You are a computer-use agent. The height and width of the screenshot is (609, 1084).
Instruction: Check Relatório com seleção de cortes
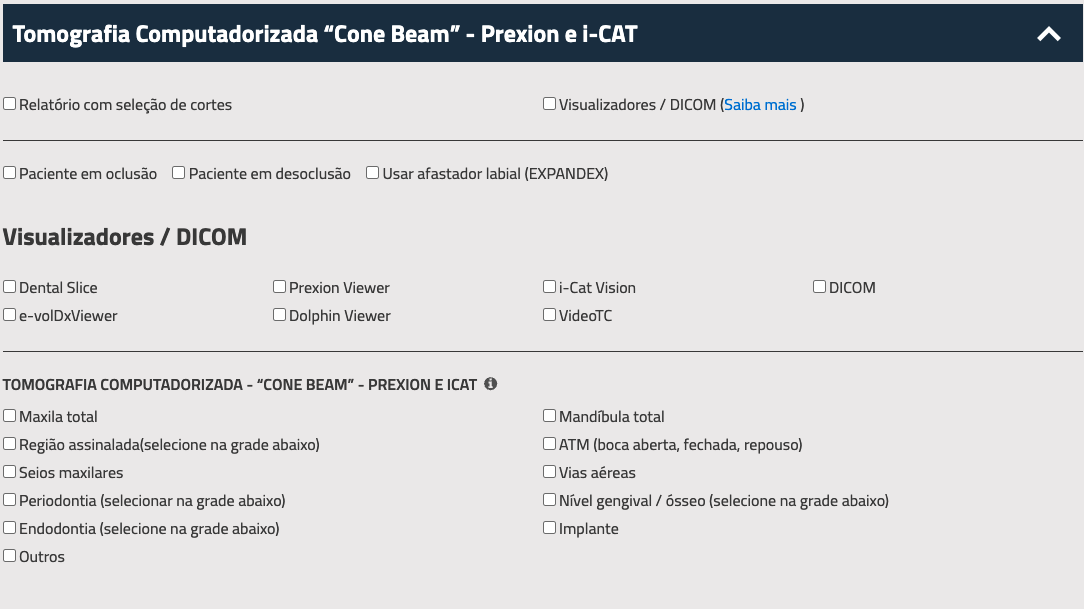[10, 104]
